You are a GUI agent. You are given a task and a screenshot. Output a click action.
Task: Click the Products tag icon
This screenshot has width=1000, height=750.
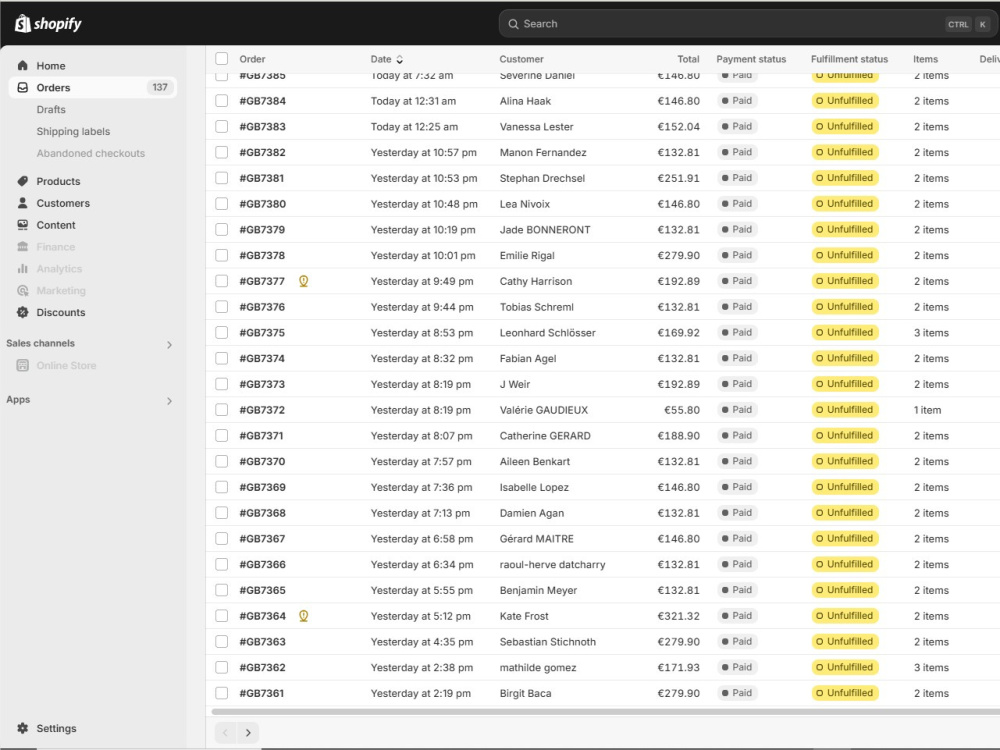(x=22, y=181)
